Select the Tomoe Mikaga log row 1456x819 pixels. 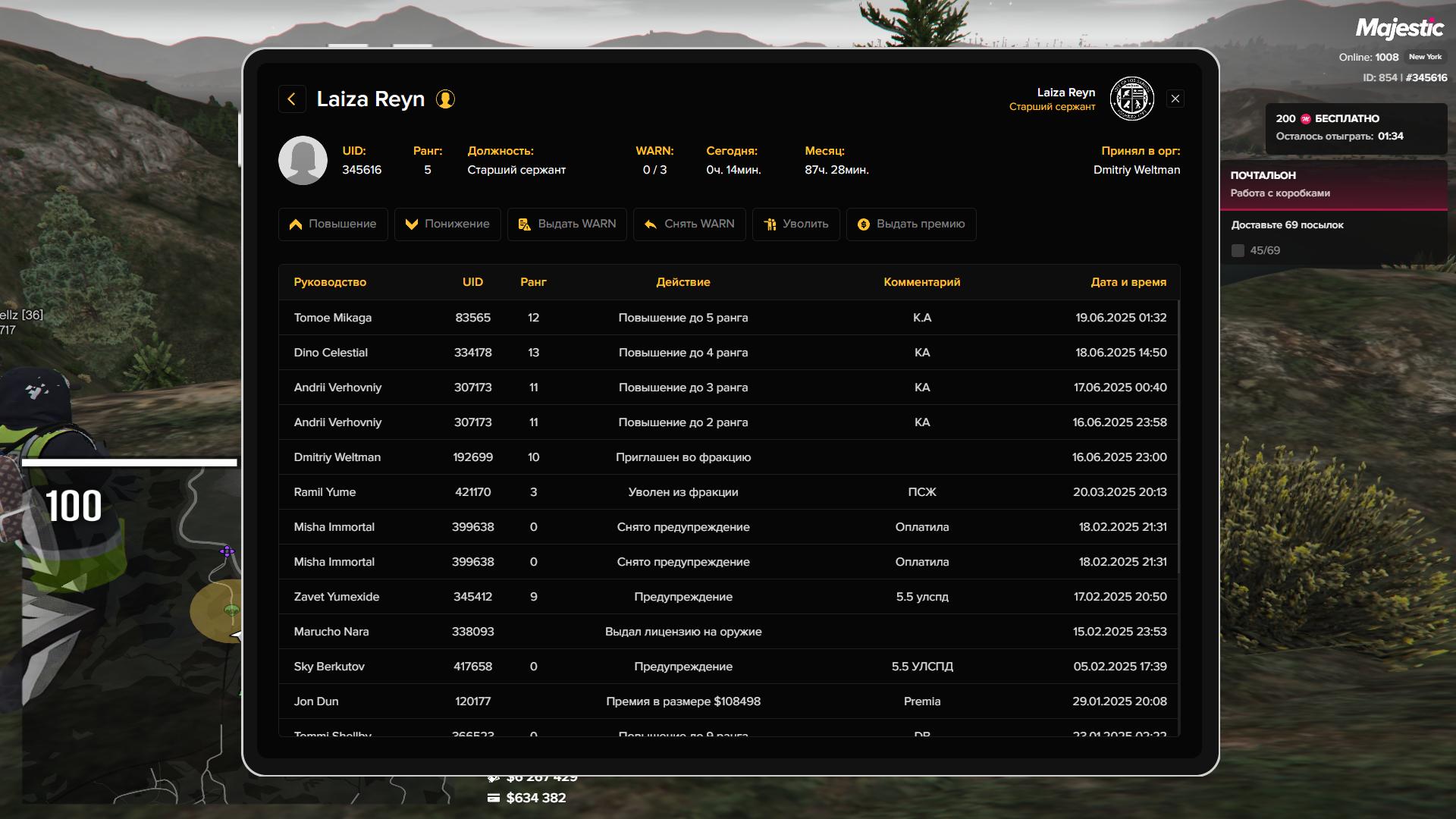[728, 318]
